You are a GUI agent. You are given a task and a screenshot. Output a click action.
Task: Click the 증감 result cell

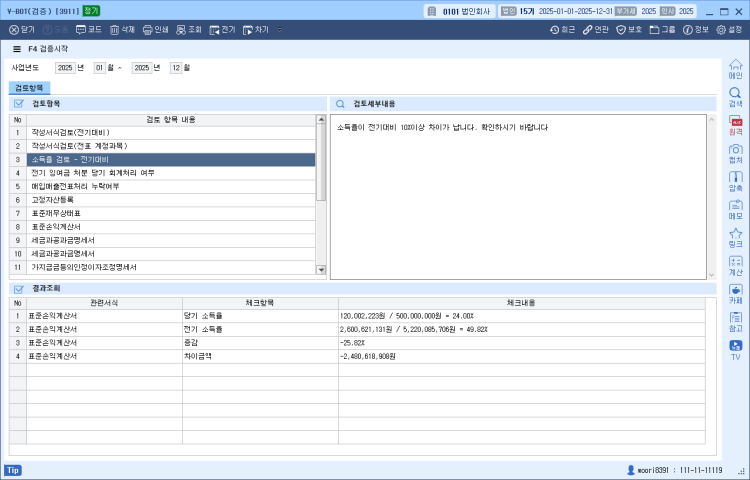tap(260, 343)
